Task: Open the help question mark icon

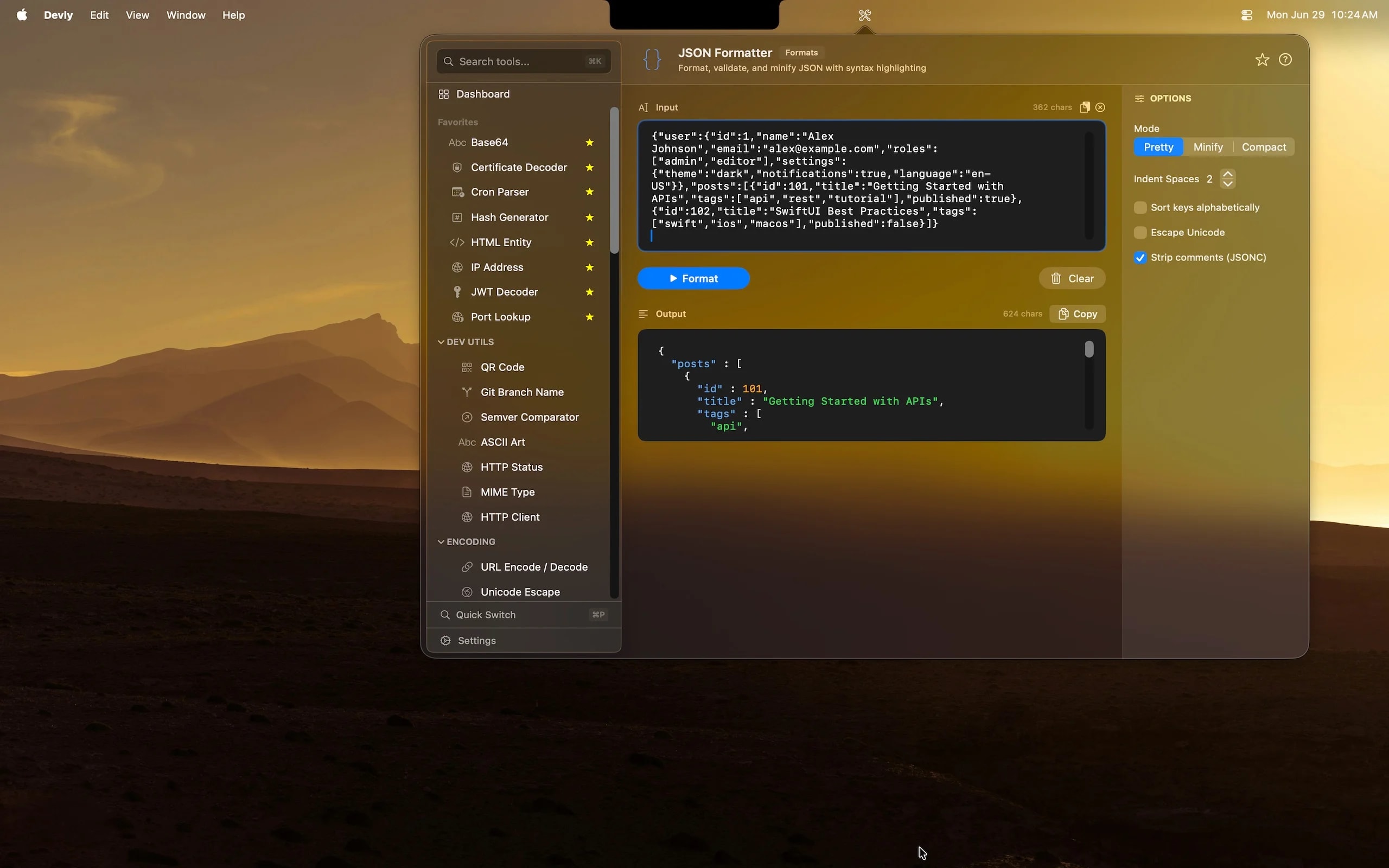Action: tap(1285, 60)
